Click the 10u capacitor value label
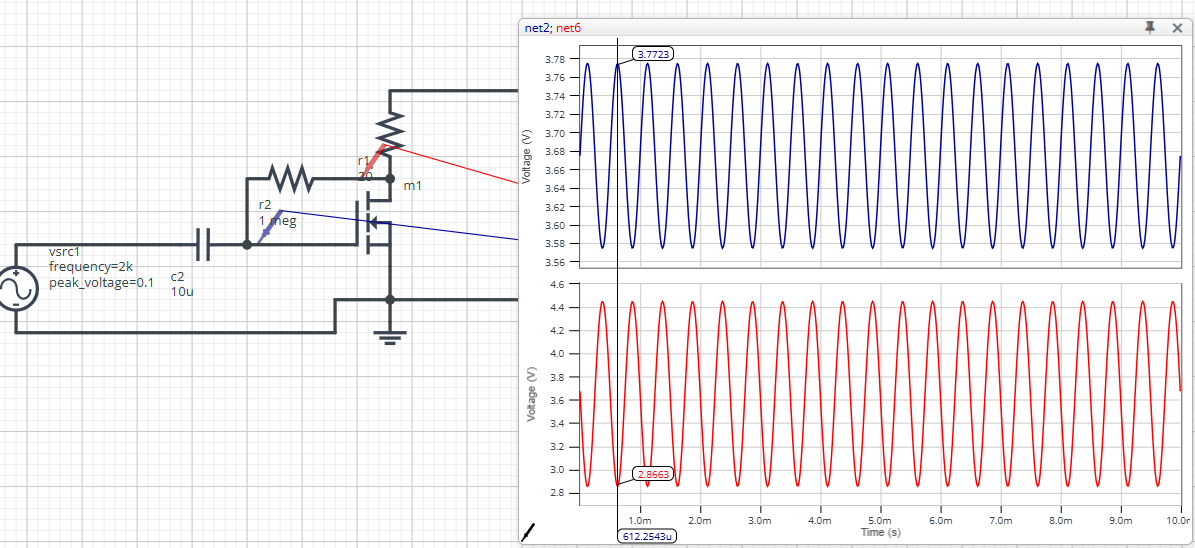 click(x=181, y=291)
